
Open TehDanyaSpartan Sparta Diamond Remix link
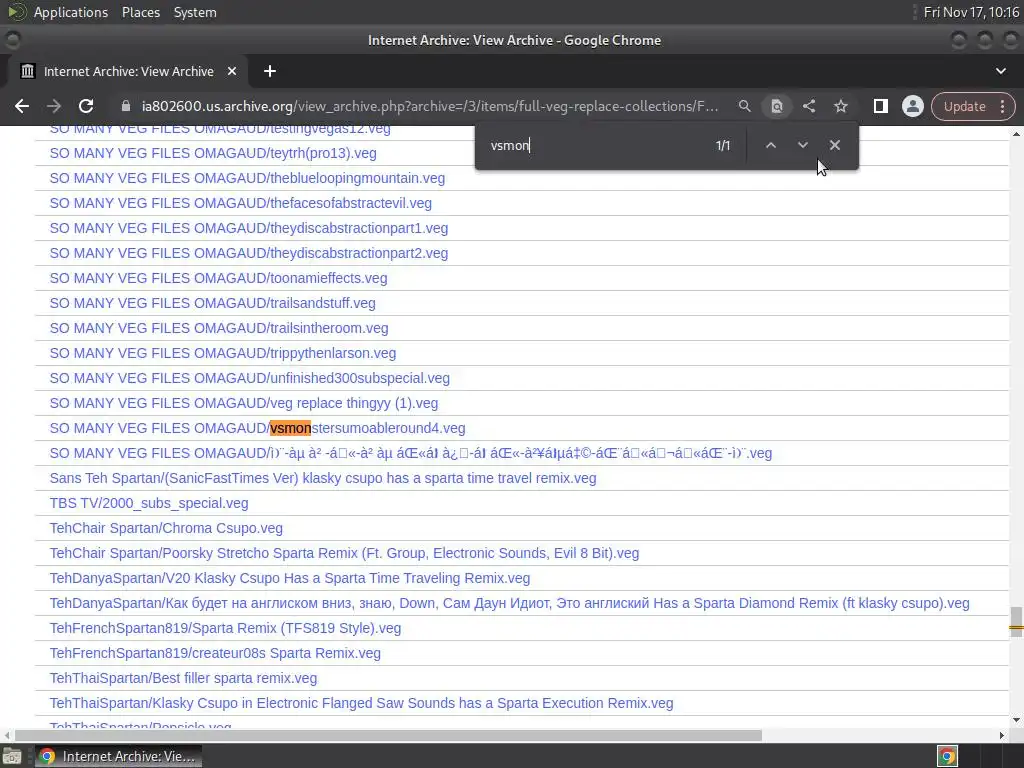point(509,603)
